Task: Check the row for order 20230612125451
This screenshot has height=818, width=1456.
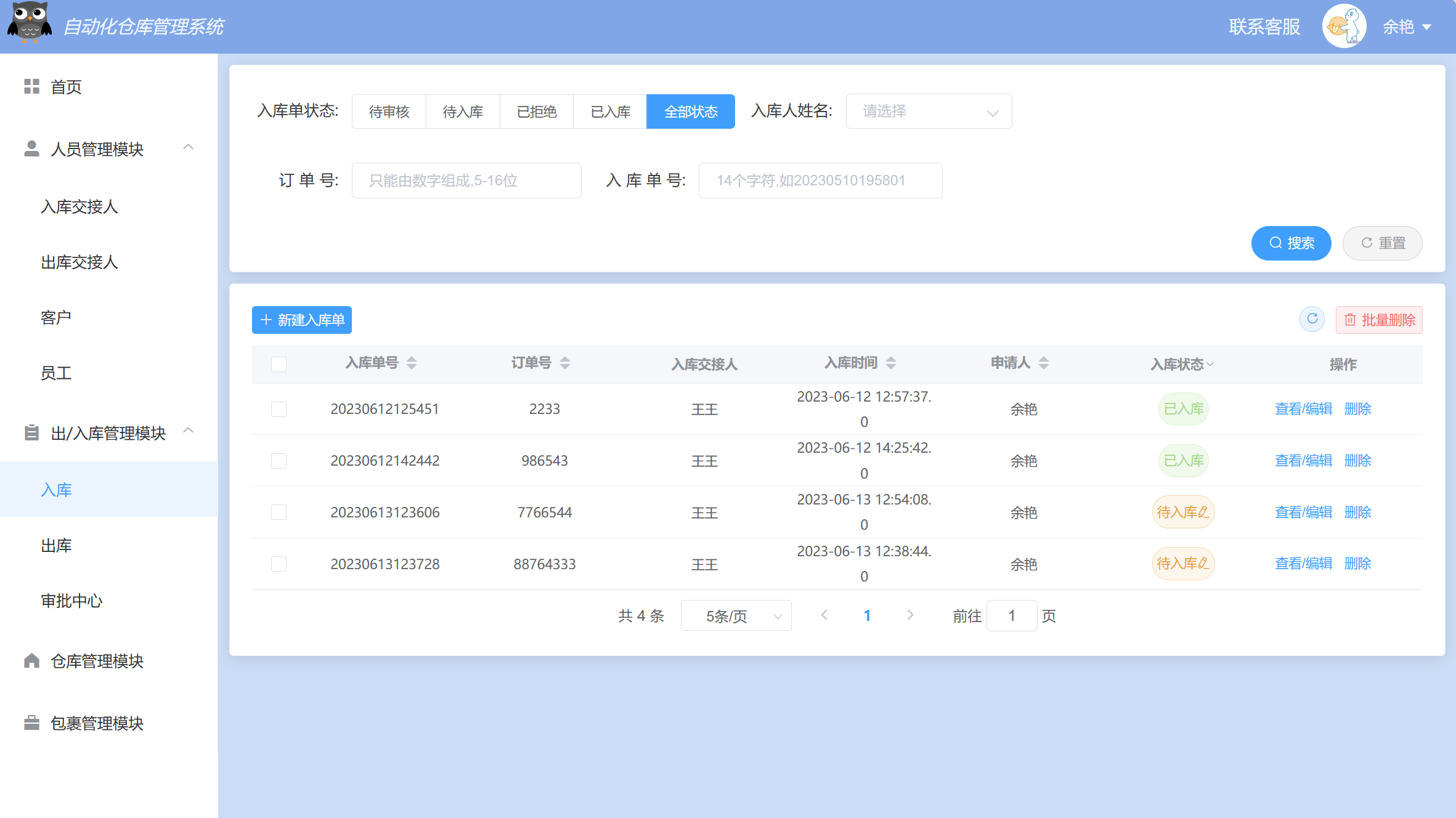Action: [x=279, y=409]
